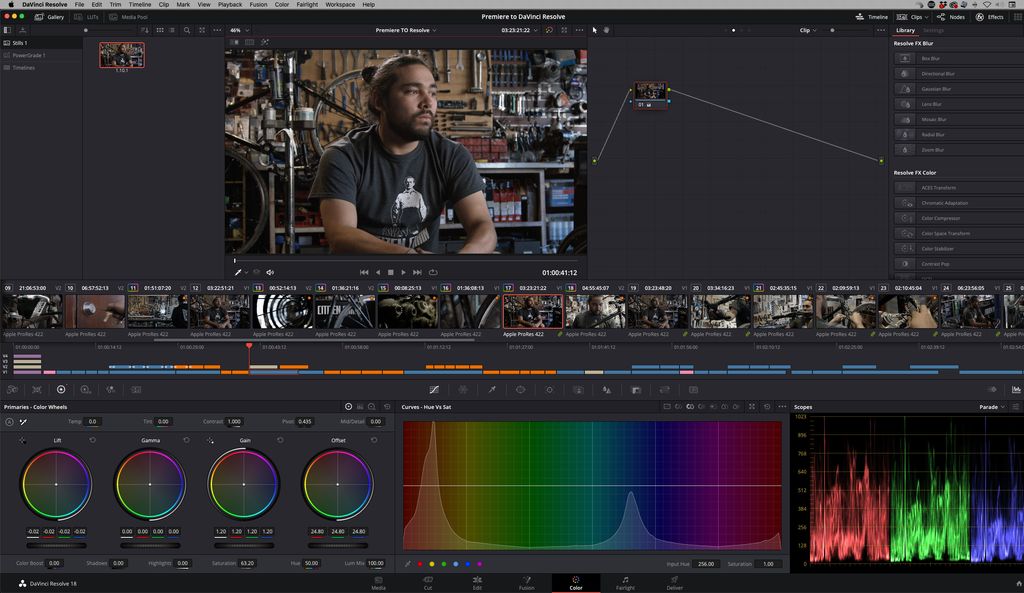Select PowerGrade 1 in the gallery sidebar
Viewport: 1024px width, 593px height.
pos(30,55)
